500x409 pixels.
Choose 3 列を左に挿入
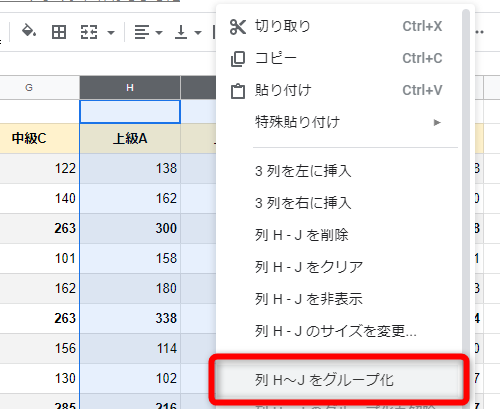[339, 171]
